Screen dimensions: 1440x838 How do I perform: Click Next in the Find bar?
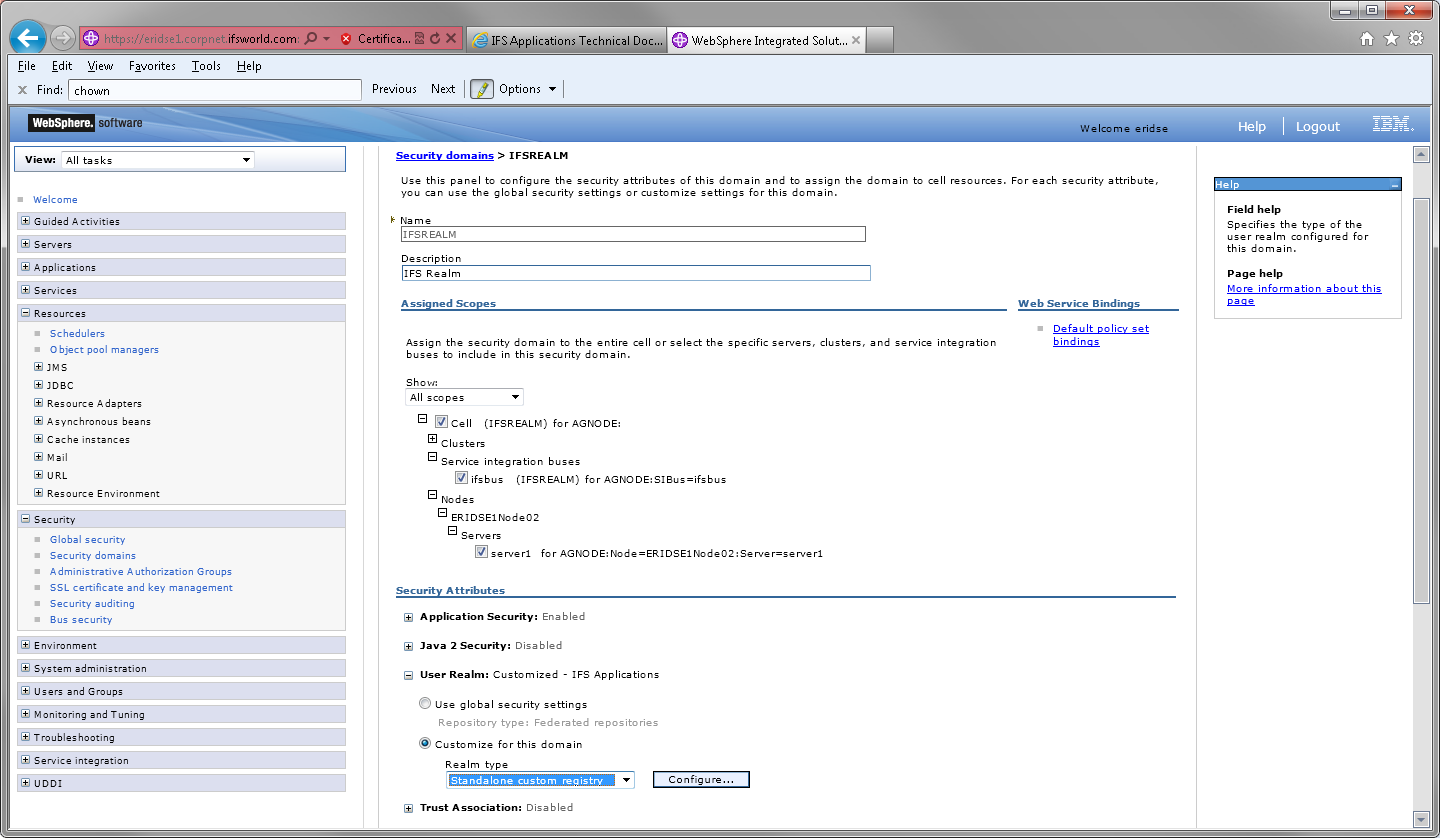443,89
